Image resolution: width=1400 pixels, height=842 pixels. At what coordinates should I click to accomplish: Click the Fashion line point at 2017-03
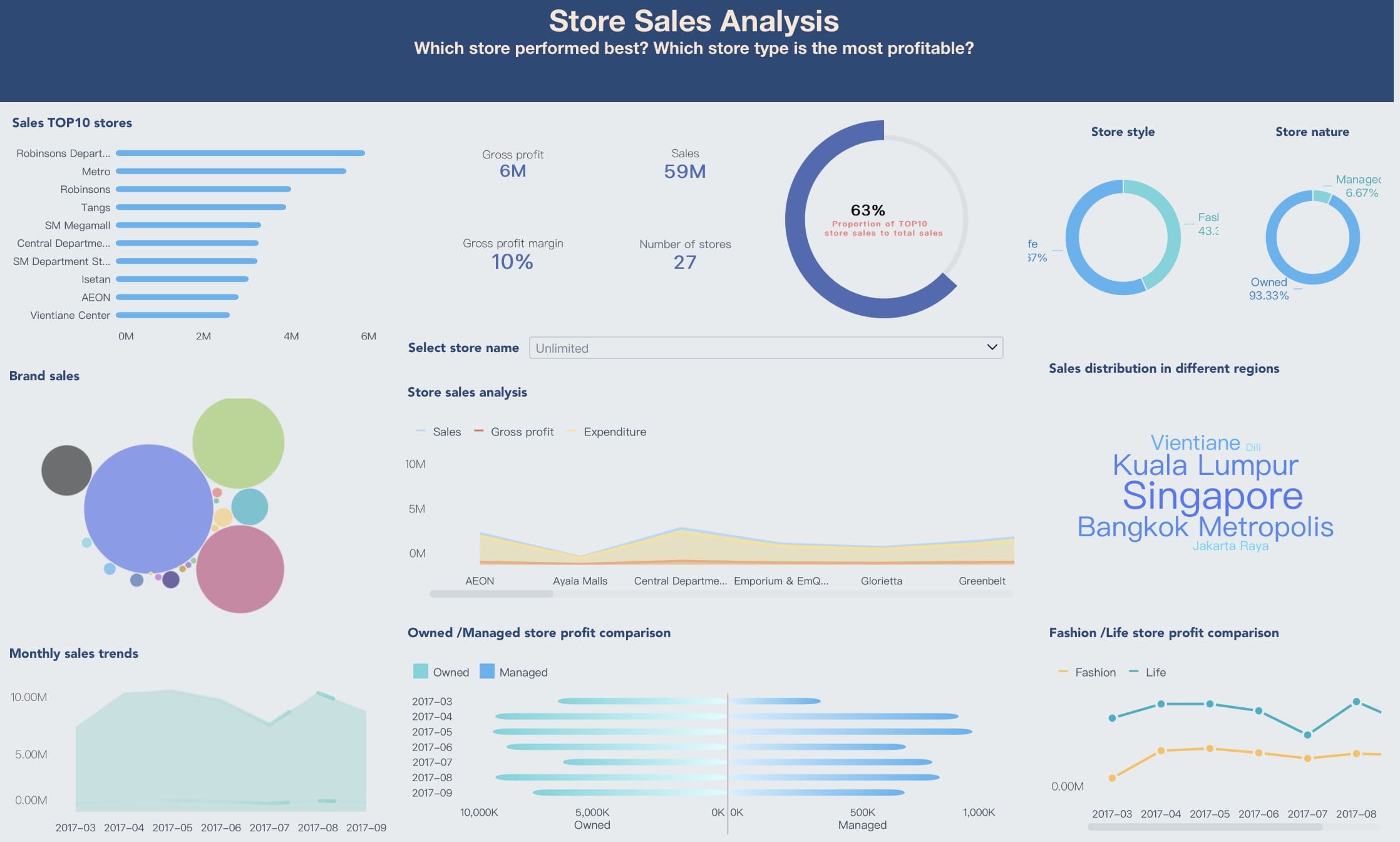pos(1112,778)
